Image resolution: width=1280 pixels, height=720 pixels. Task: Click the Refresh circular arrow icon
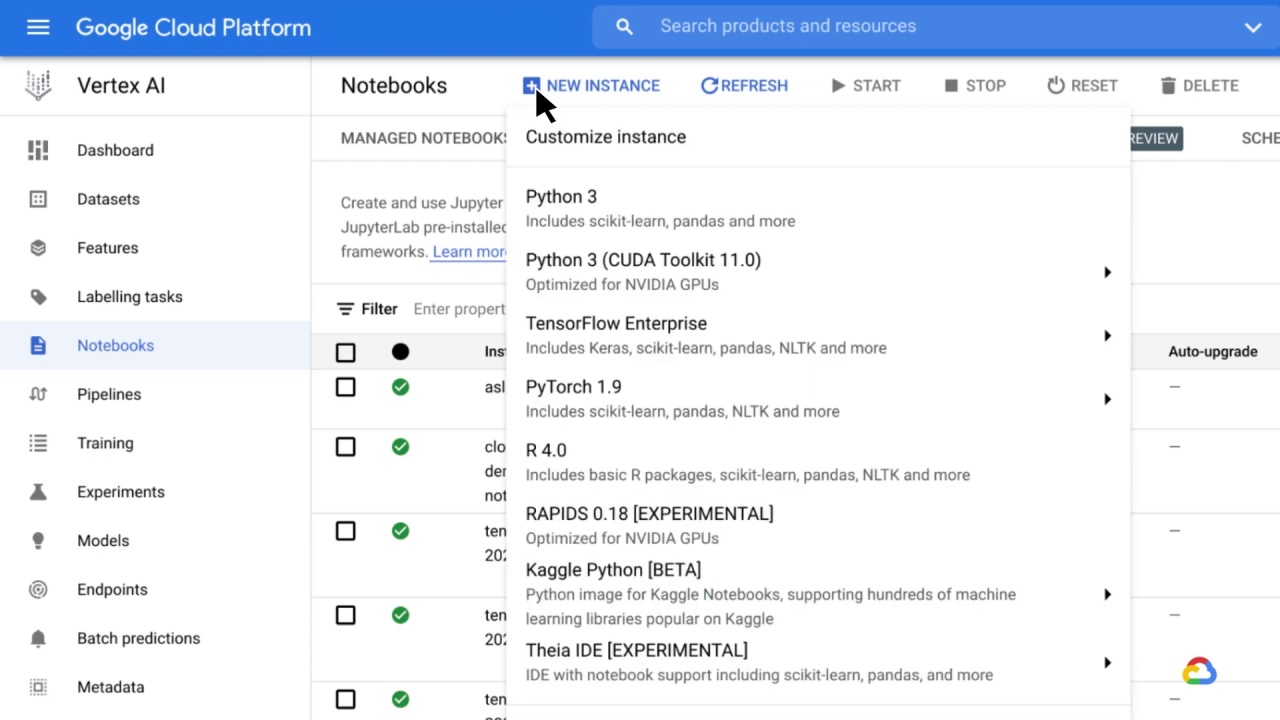[x=710, y=86]
